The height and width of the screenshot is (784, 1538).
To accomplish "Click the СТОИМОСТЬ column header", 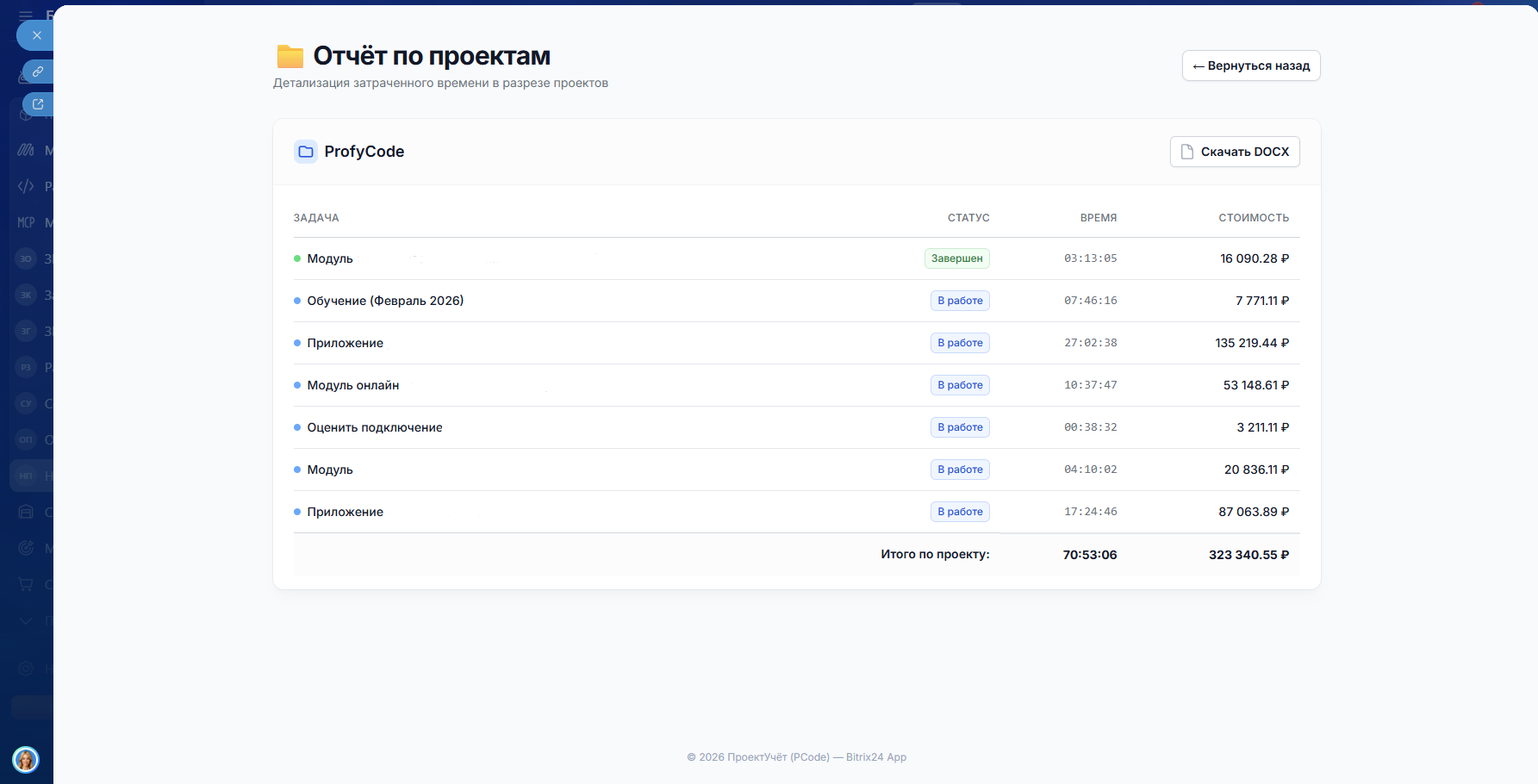I will pyautogui.click(x=1254, y=218).
